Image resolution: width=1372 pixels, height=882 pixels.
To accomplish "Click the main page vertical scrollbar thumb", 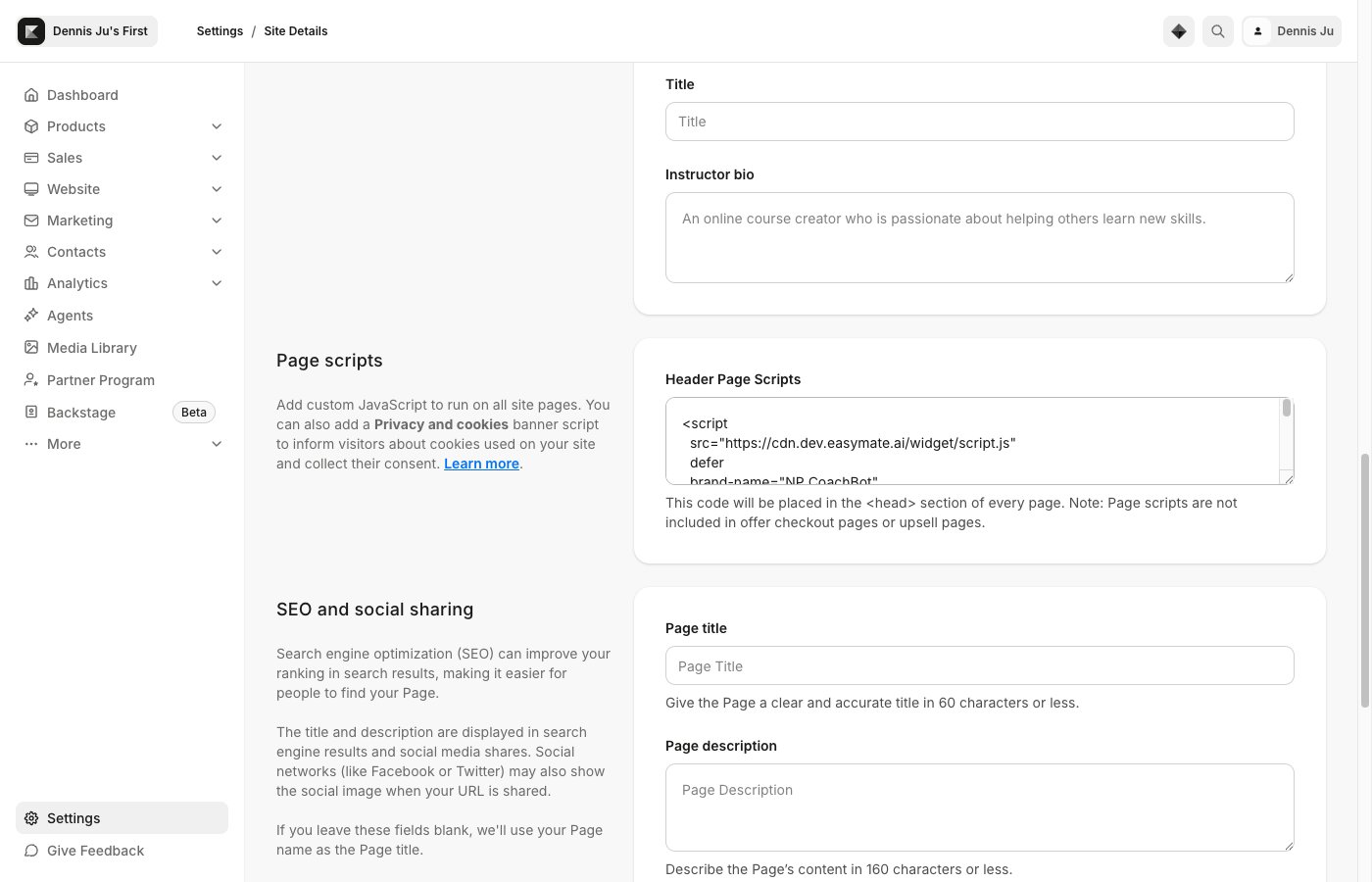I will tap(1364, 580).
